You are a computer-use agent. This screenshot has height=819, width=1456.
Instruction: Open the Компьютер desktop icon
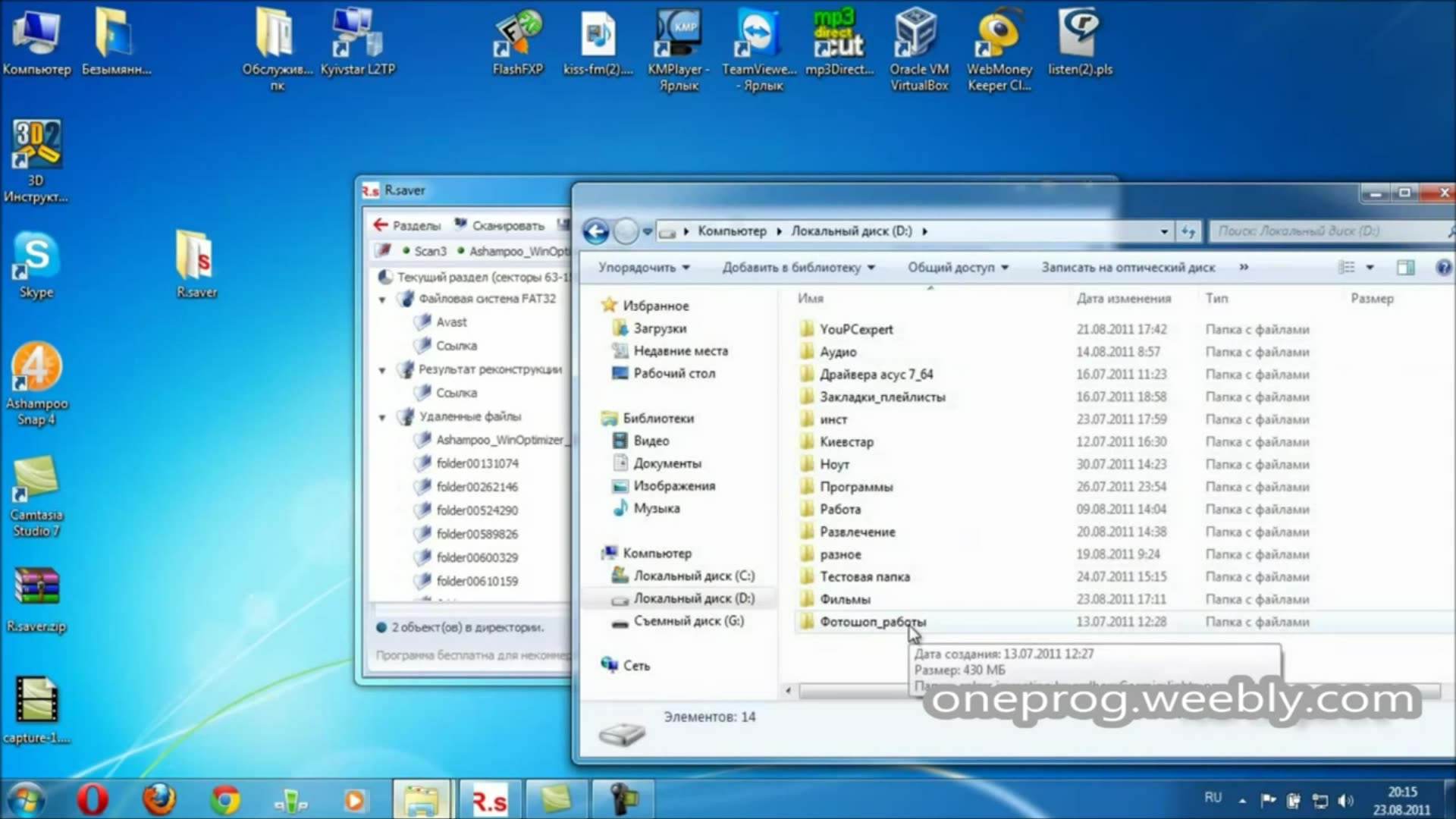tap(36, 42)
